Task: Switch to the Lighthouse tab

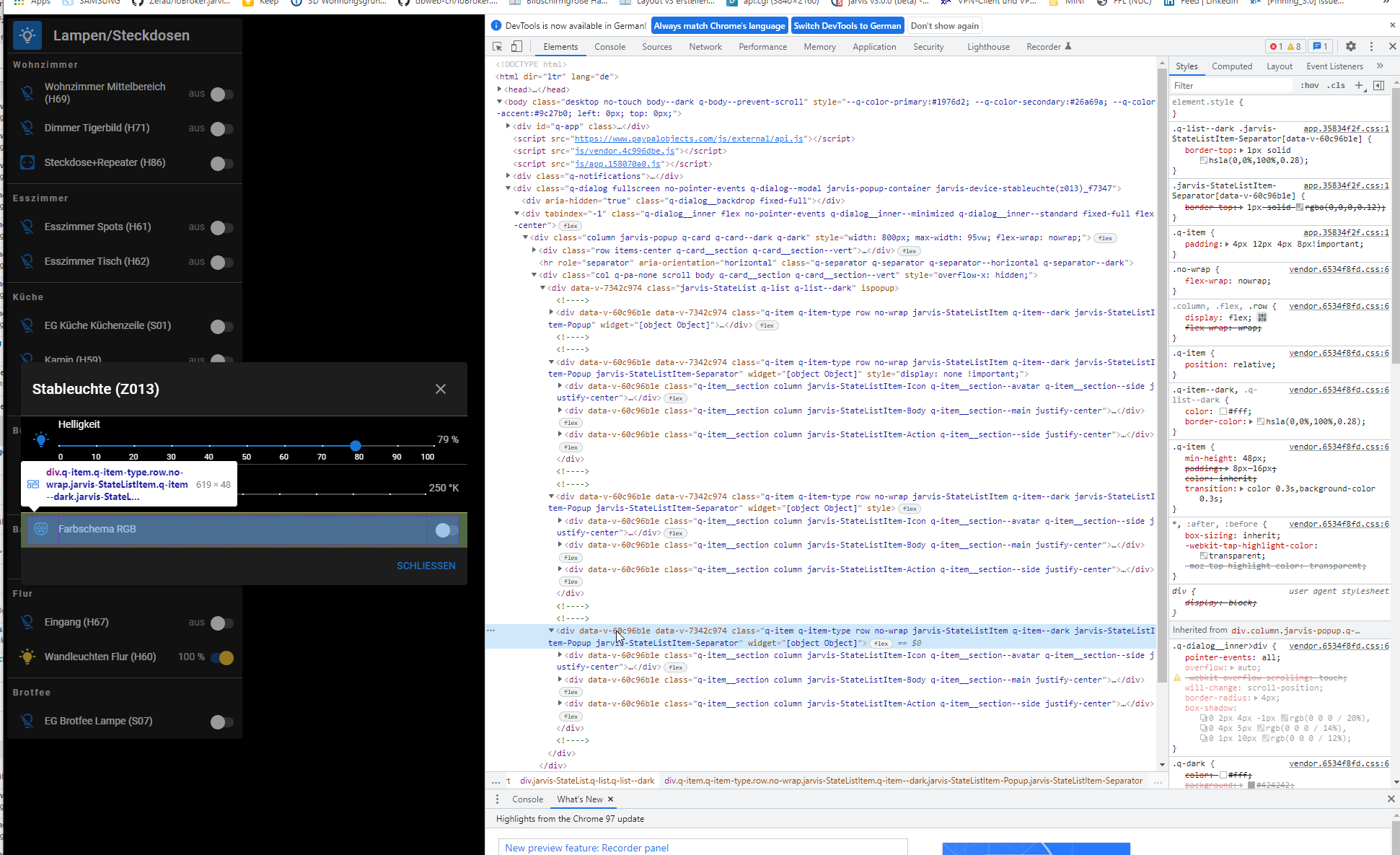Action: coord(988,47)
